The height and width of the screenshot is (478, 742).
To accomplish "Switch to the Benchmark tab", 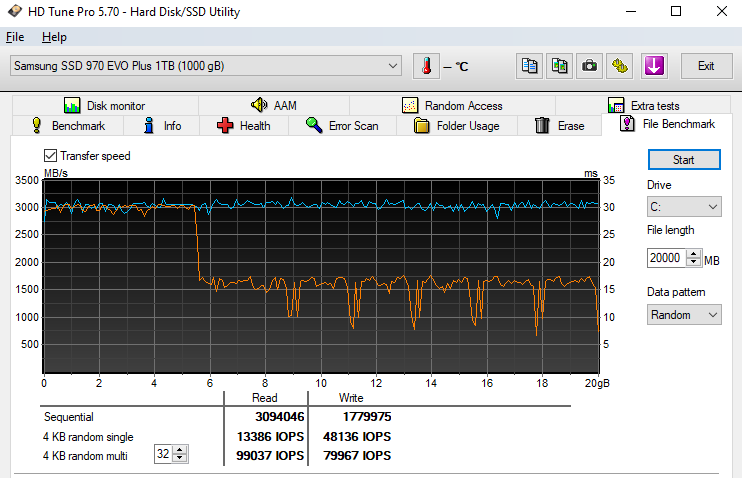I will (68, 126).
